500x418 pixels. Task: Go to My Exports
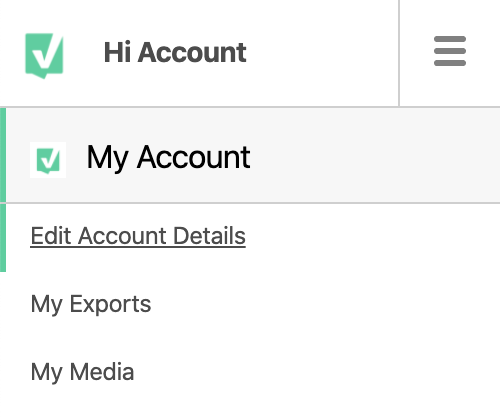pyautogui.click(x=91, y=304)
